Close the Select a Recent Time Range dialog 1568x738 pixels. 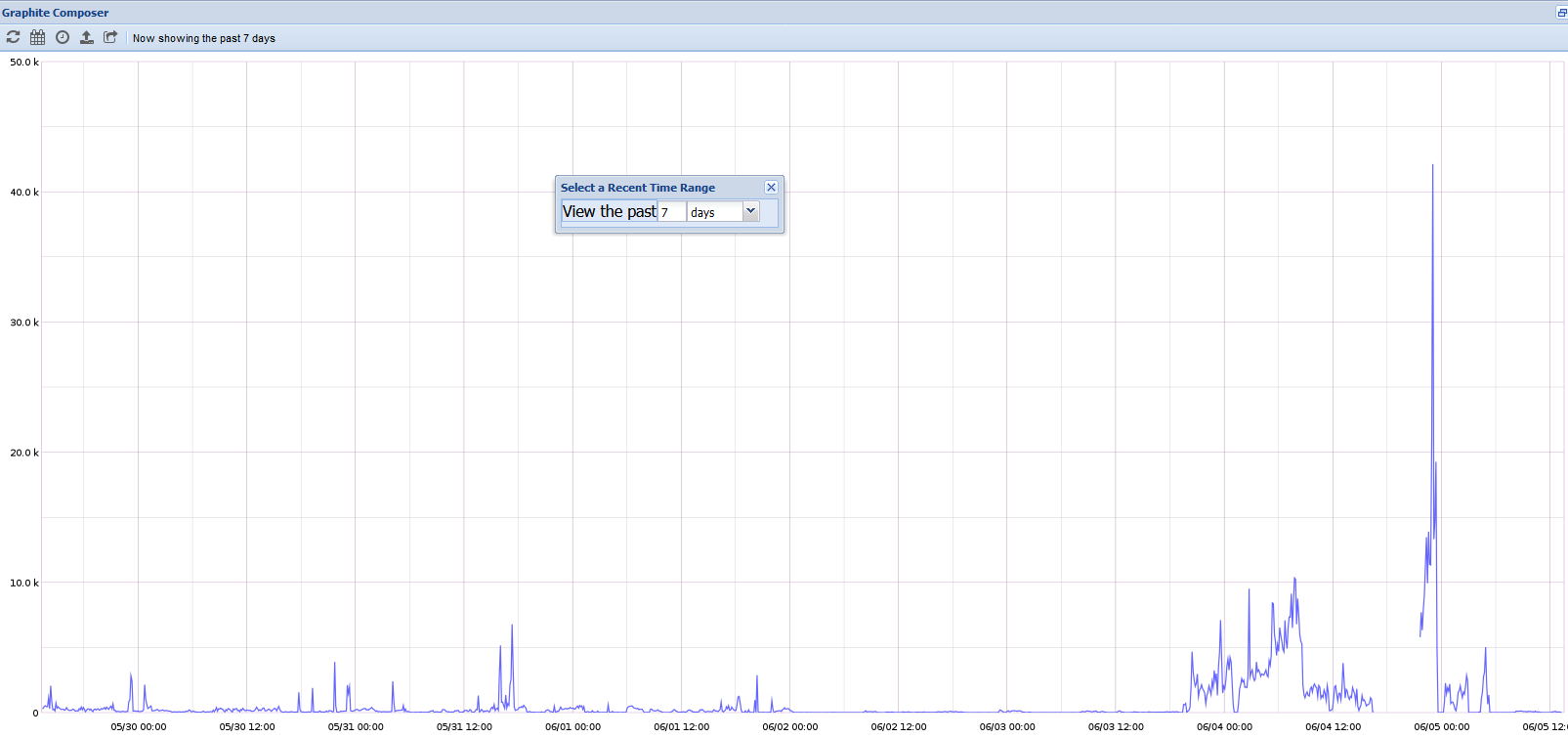(771, 188)
